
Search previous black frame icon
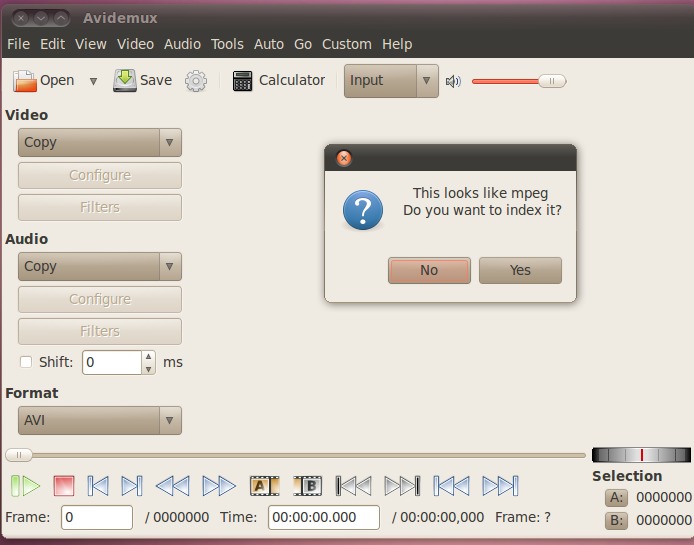pos(354,486)
